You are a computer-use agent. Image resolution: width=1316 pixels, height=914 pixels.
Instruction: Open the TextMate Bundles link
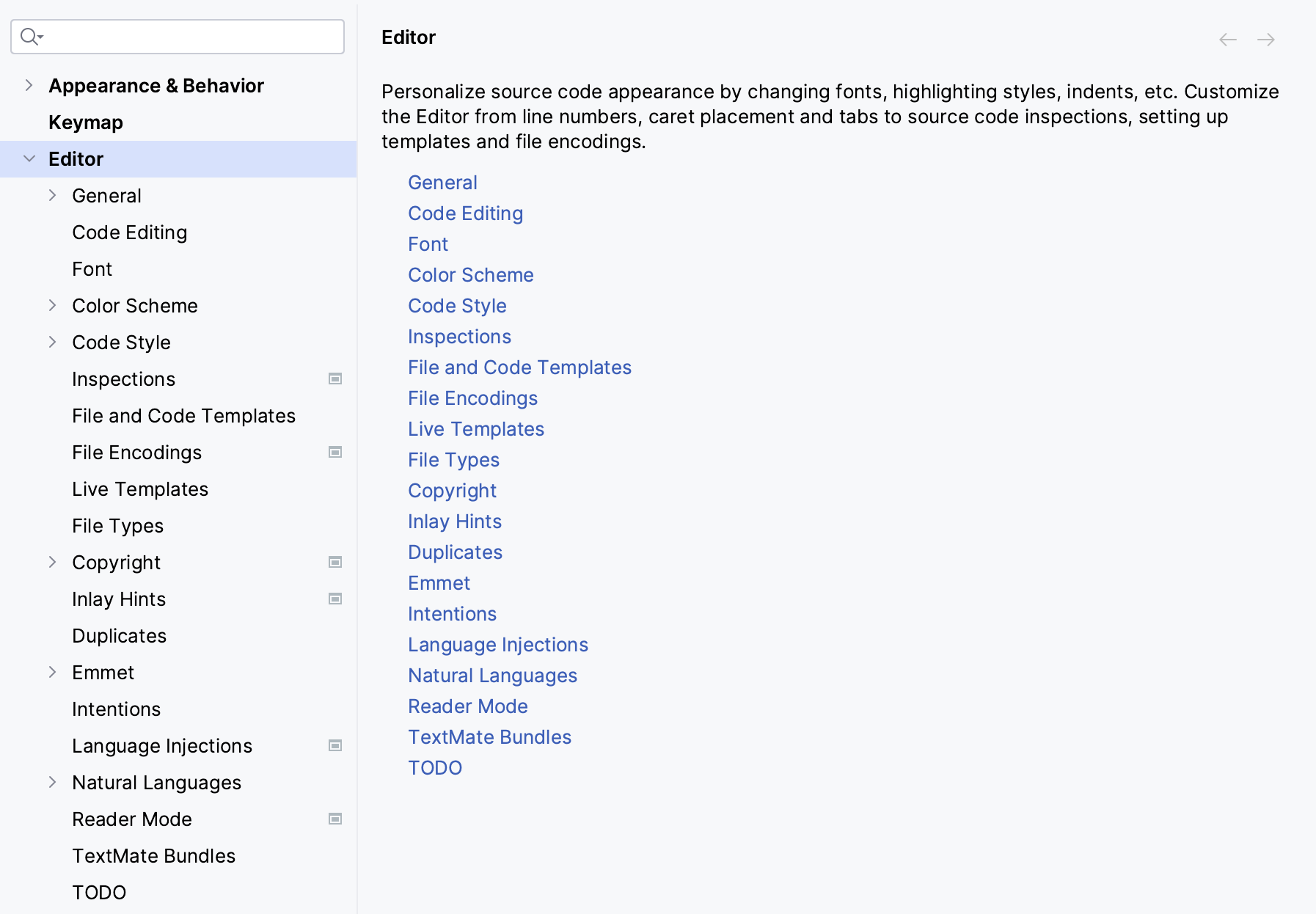pos(489,737)
